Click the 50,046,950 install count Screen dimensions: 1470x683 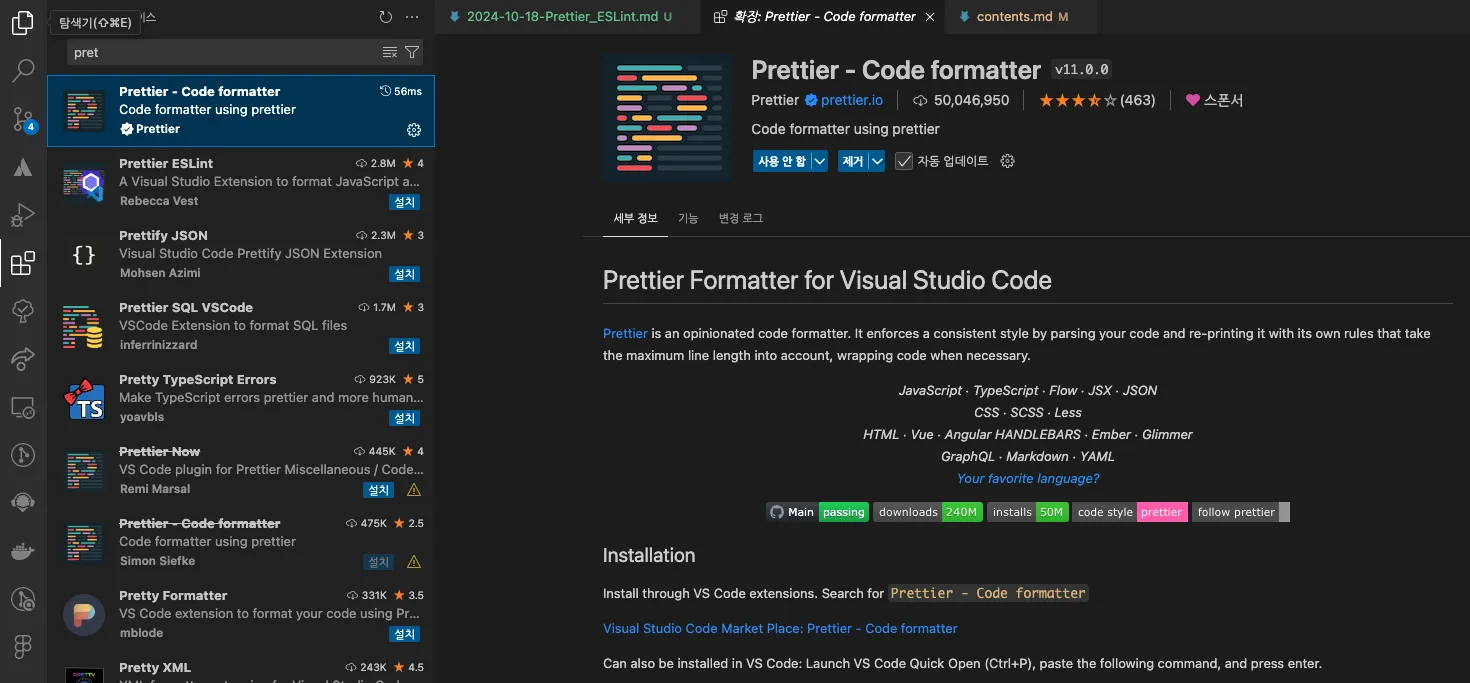pos(961,100)
